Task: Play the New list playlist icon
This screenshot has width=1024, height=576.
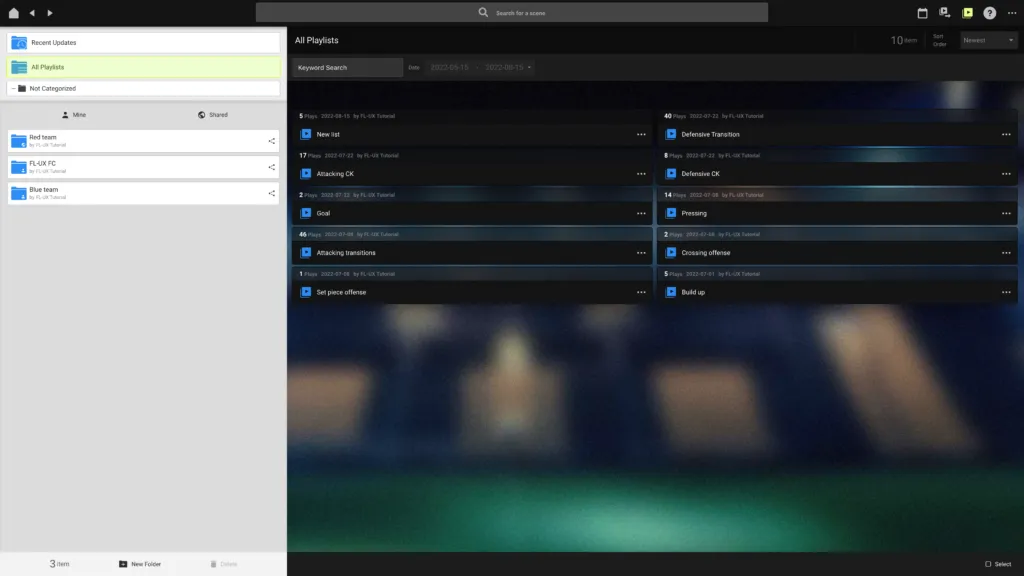Action: click(306, 135)
